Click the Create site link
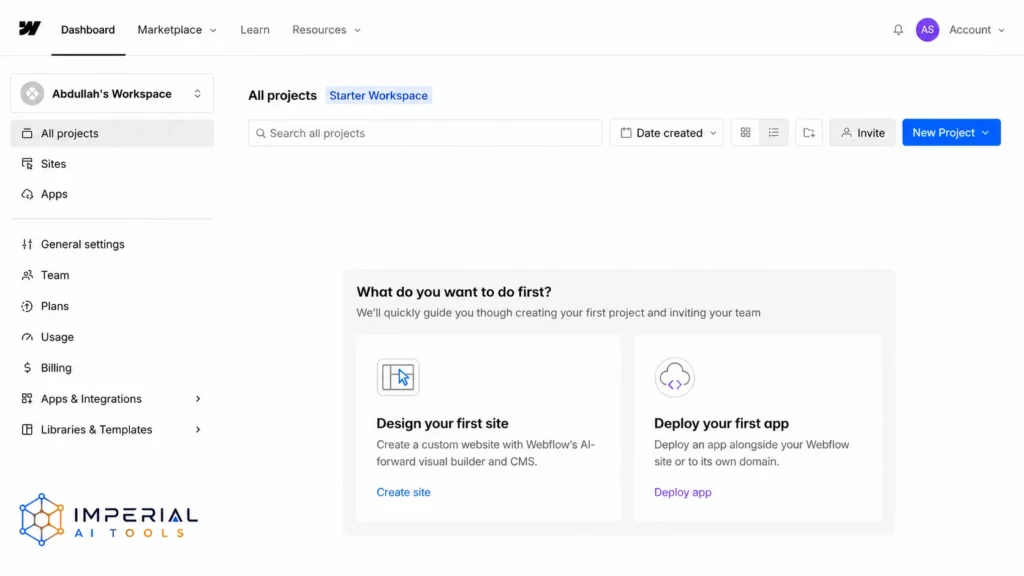1024x576 pixels. pyautogui.click(x=403, y=492)
